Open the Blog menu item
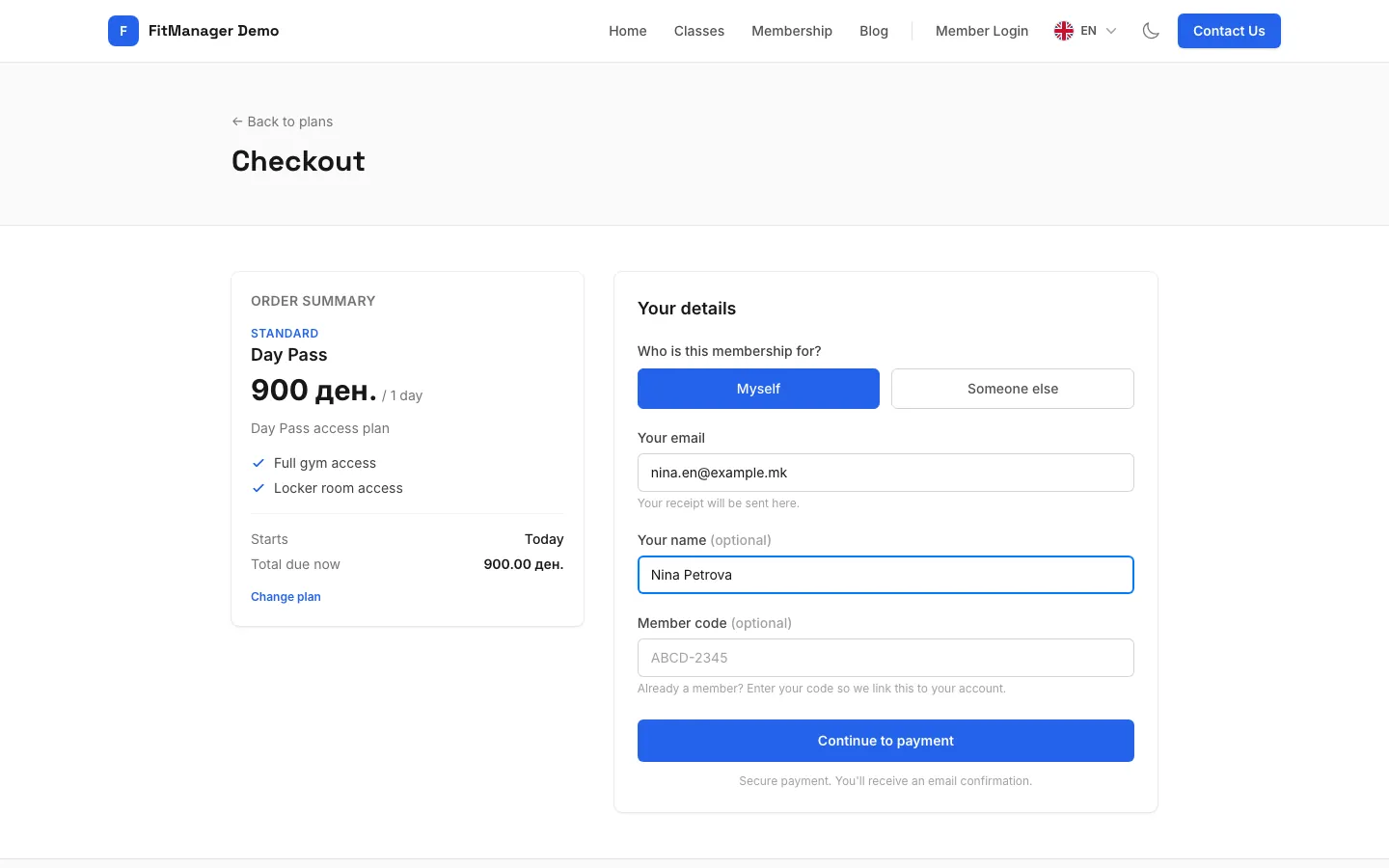Image resolution: width=1389 pixels, height=868 pixels. click(x=874, y=31)
